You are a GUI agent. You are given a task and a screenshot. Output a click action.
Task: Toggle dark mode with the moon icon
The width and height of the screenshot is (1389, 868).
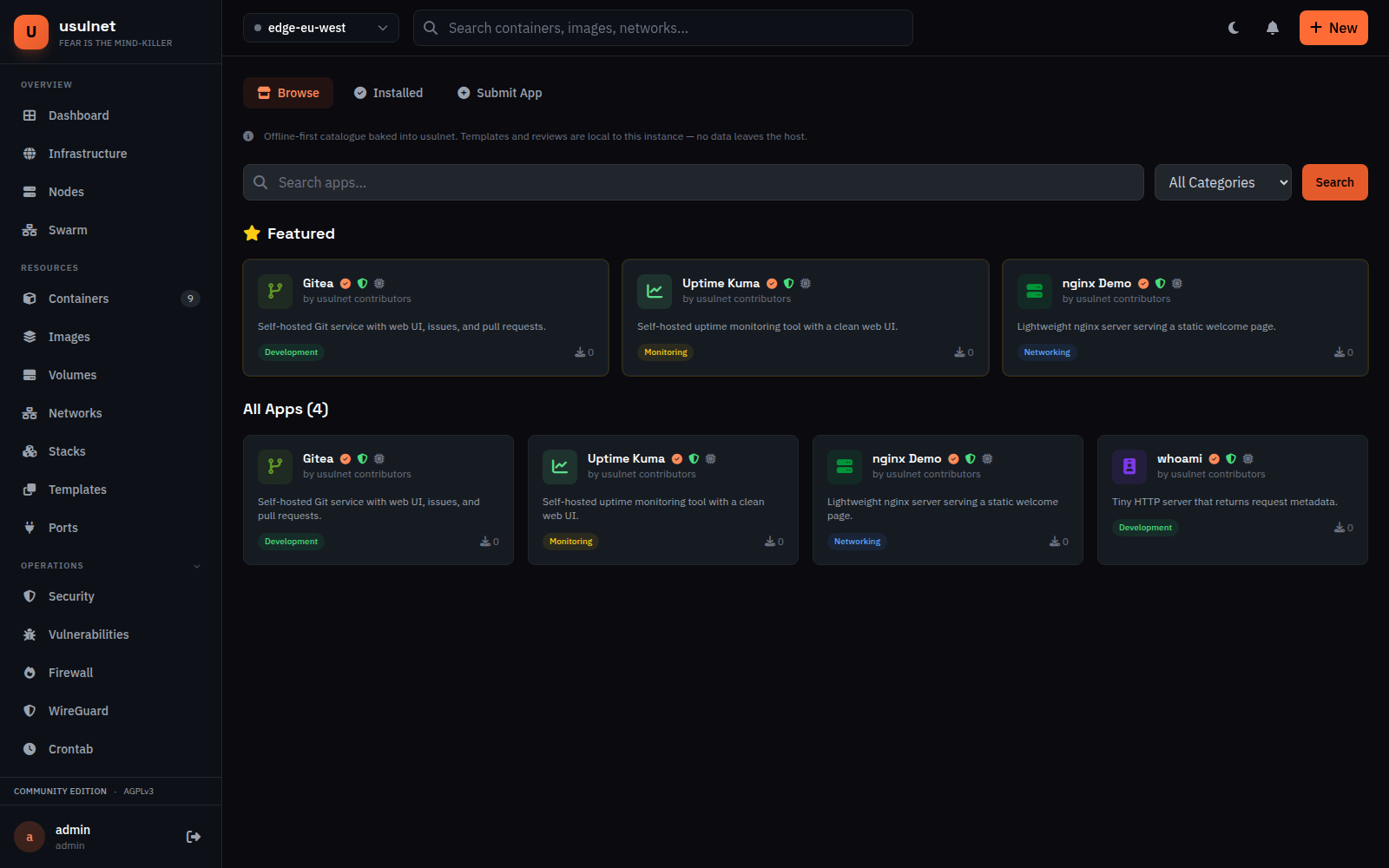tap(1234, 28)
